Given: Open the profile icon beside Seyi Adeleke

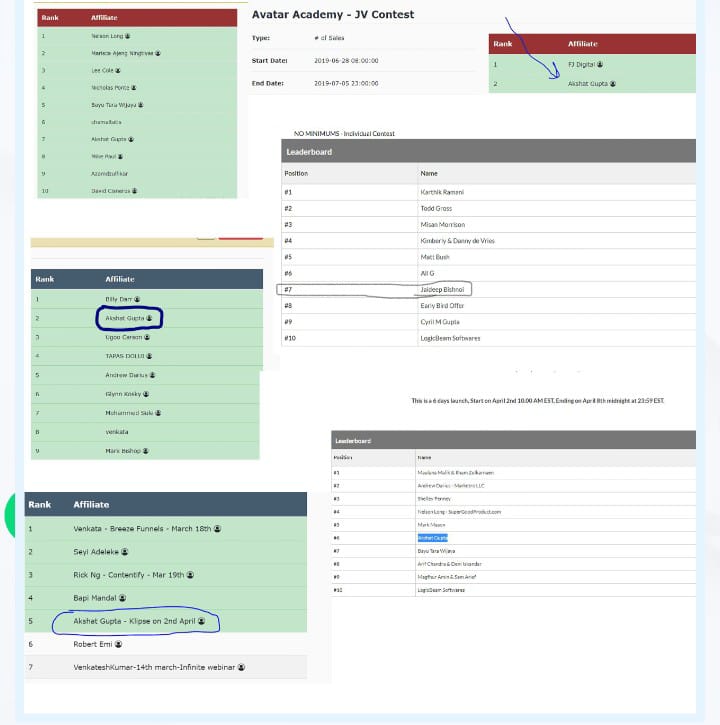Looking at the screenshot, I should 125,552.
